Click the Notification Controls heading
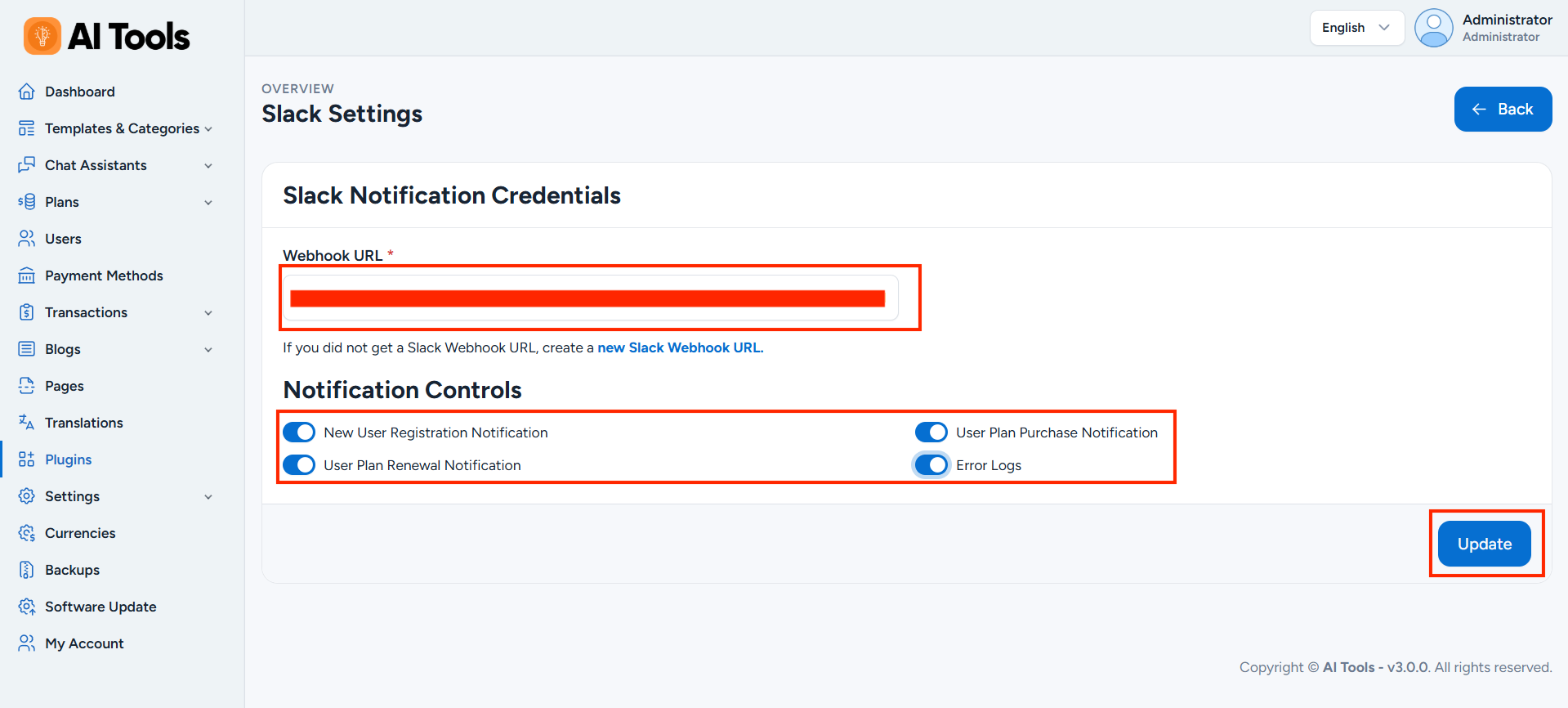The width and height of the screenshot is (1568, 708). [402, 390]
